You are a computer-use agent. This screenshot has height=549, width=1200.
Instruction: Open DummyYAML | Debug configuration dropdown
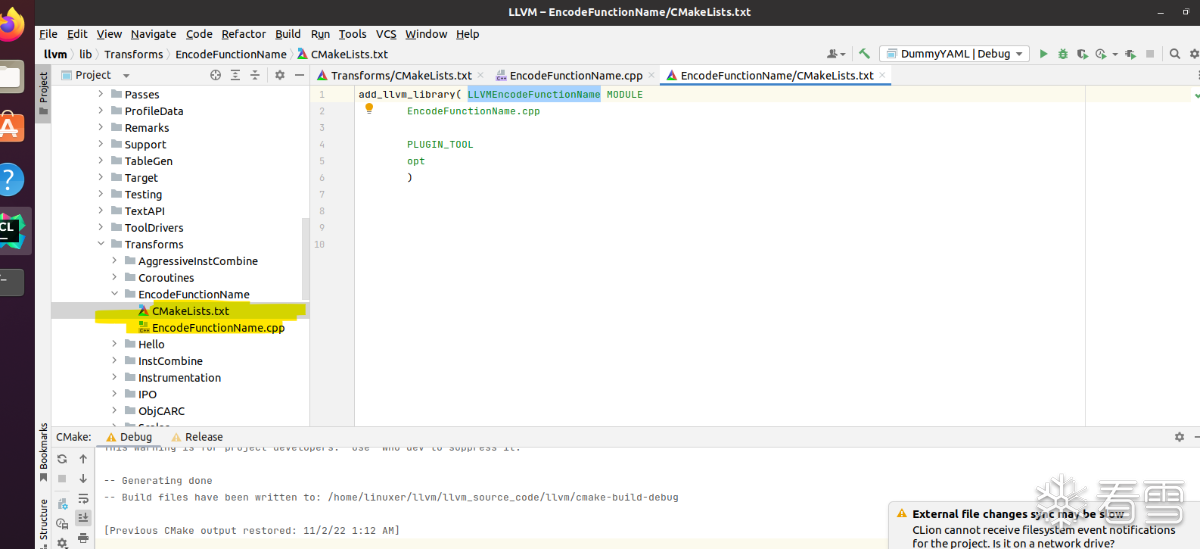click(964, 54)
